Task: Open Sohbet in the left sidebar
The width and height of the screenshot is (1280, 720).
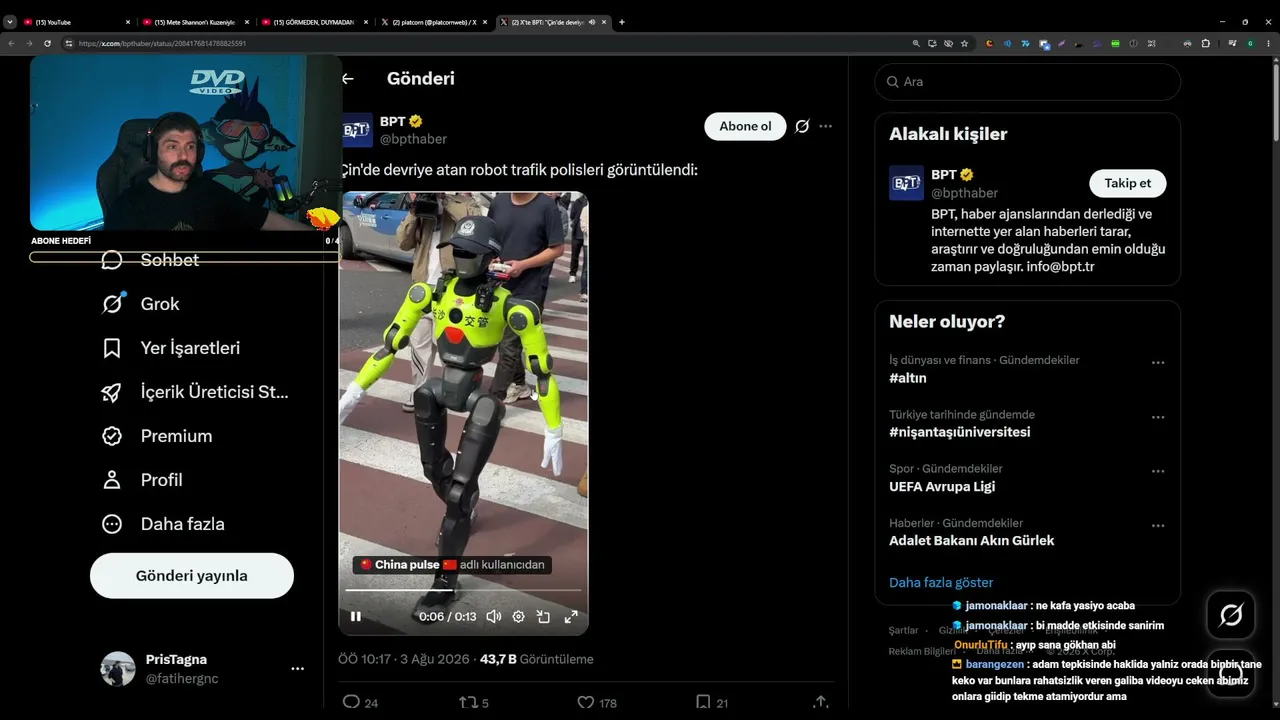Action: (x=151, y=260)
